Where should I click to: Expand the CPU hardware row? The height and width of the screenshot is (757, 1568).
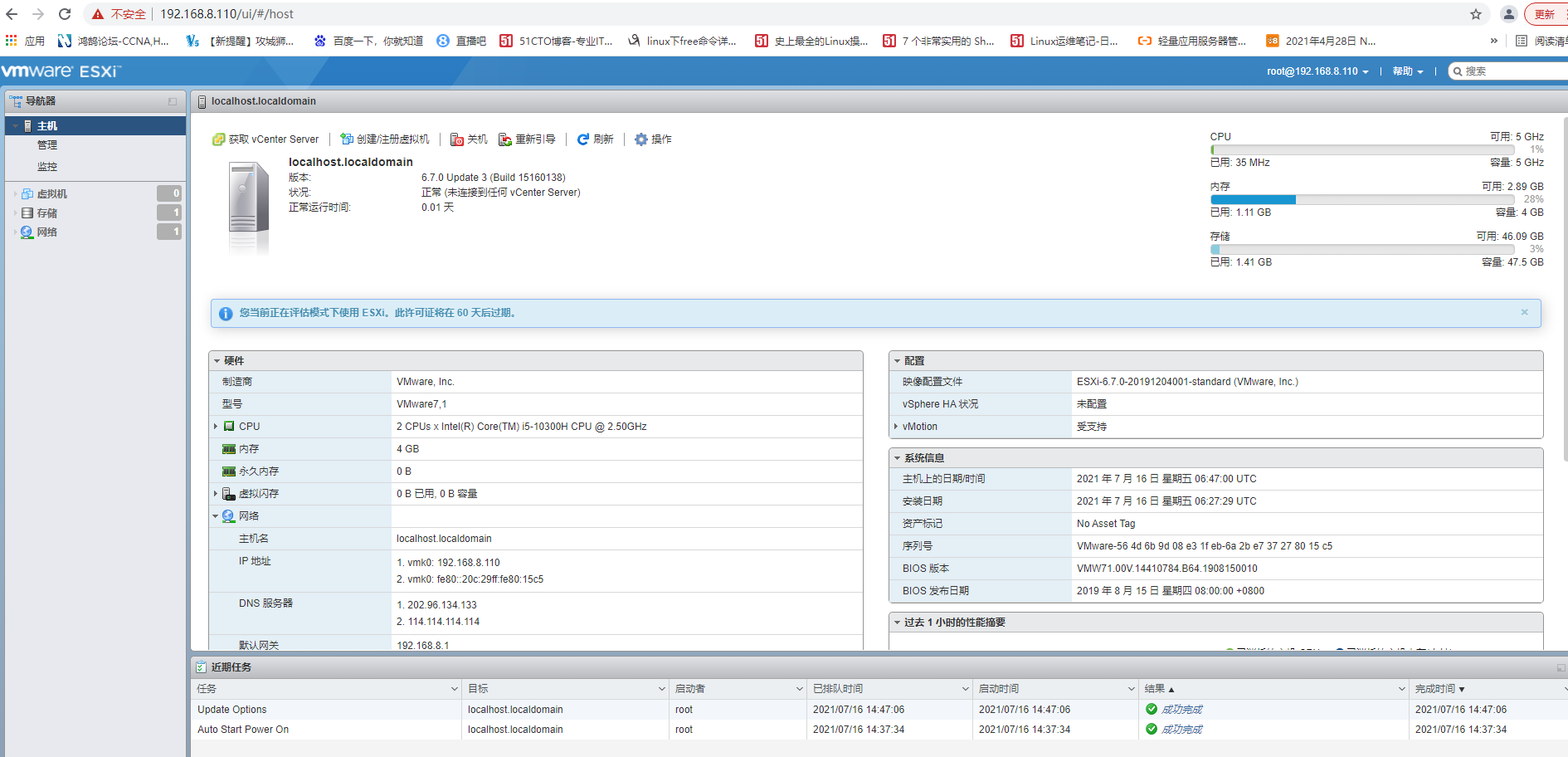(216, 427)
